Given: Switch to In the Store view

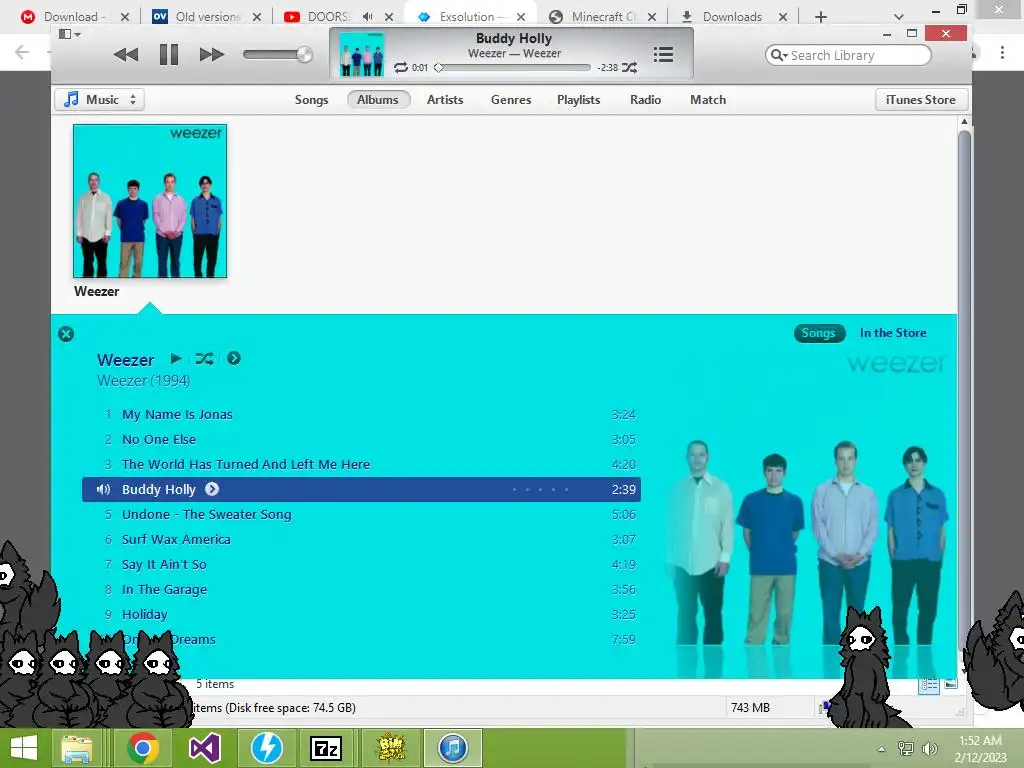Looking at the screenshot, I should point(893,333).
